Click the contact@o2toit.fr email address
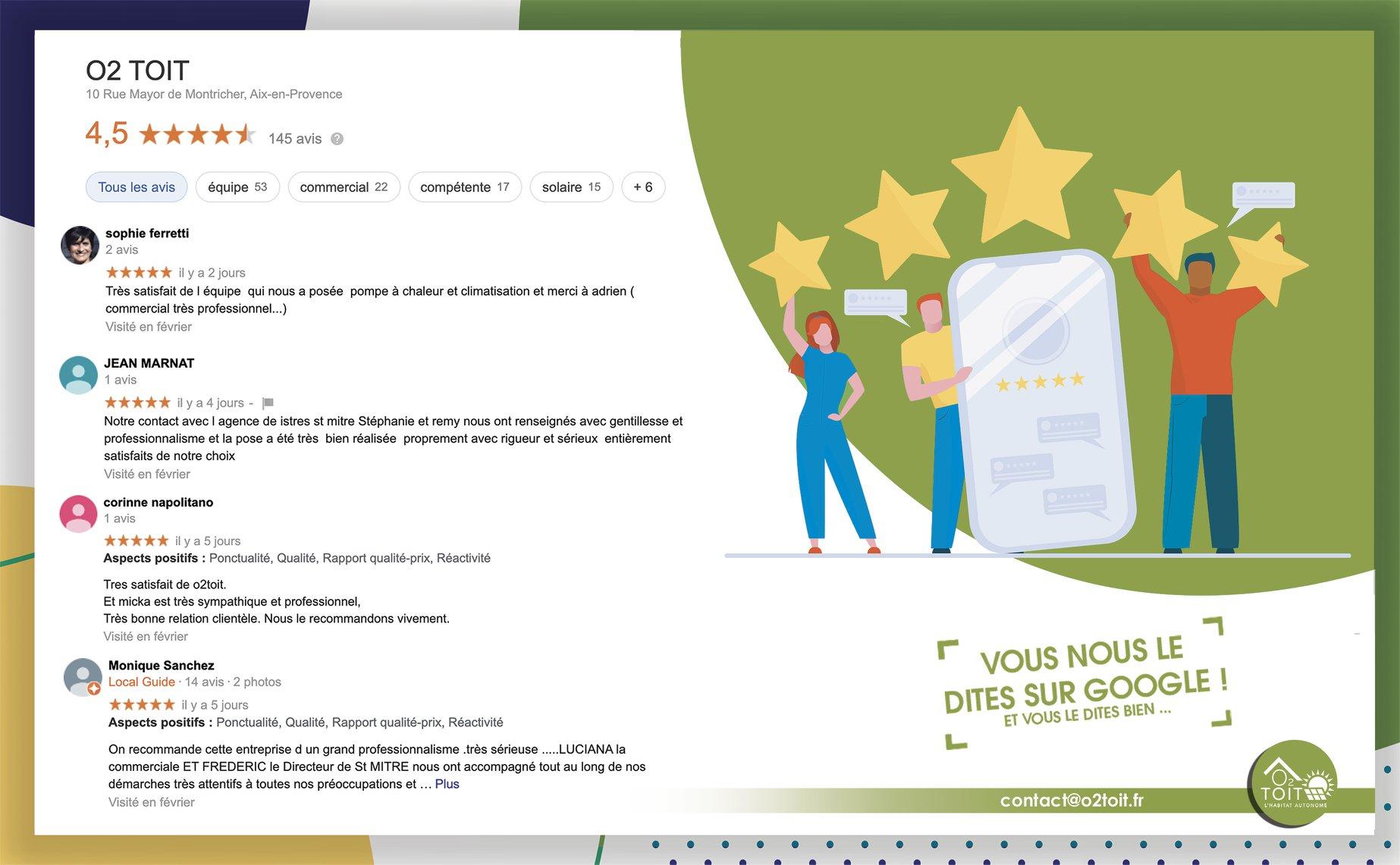 pos(1072,801)
